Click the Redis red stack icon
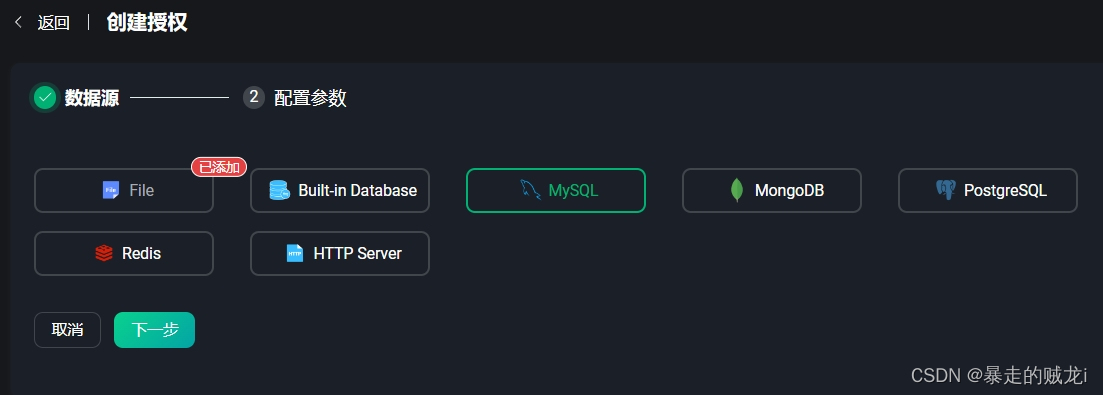The image size is (1103, 395). [x=104, y=253]
